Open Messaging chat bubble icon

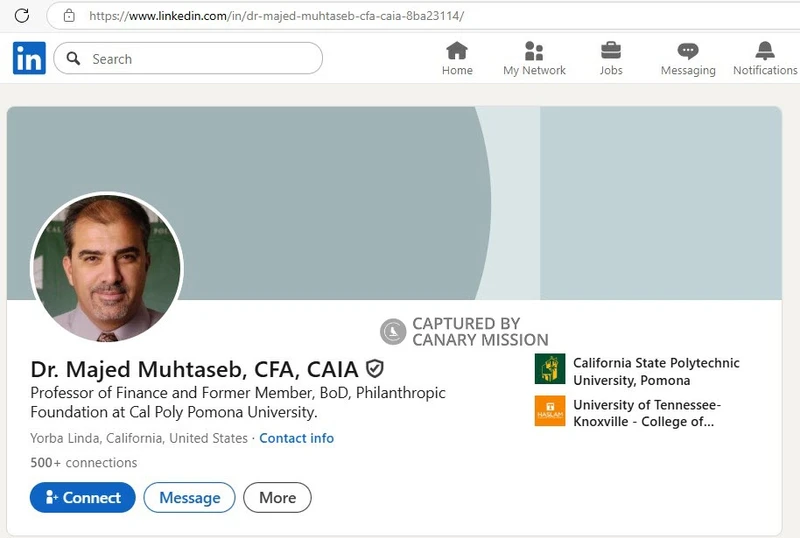point(688,51)
